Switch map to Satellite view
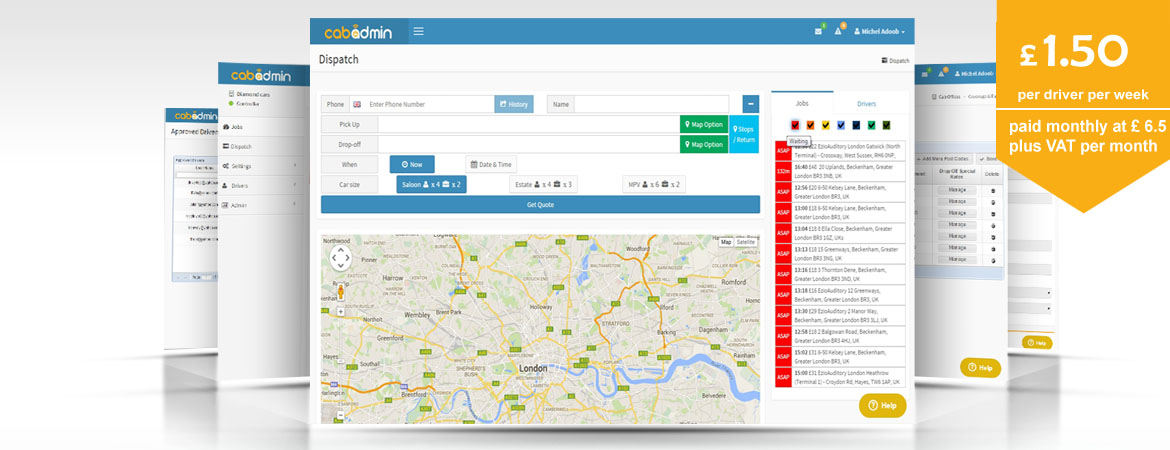 pos(746,242)
